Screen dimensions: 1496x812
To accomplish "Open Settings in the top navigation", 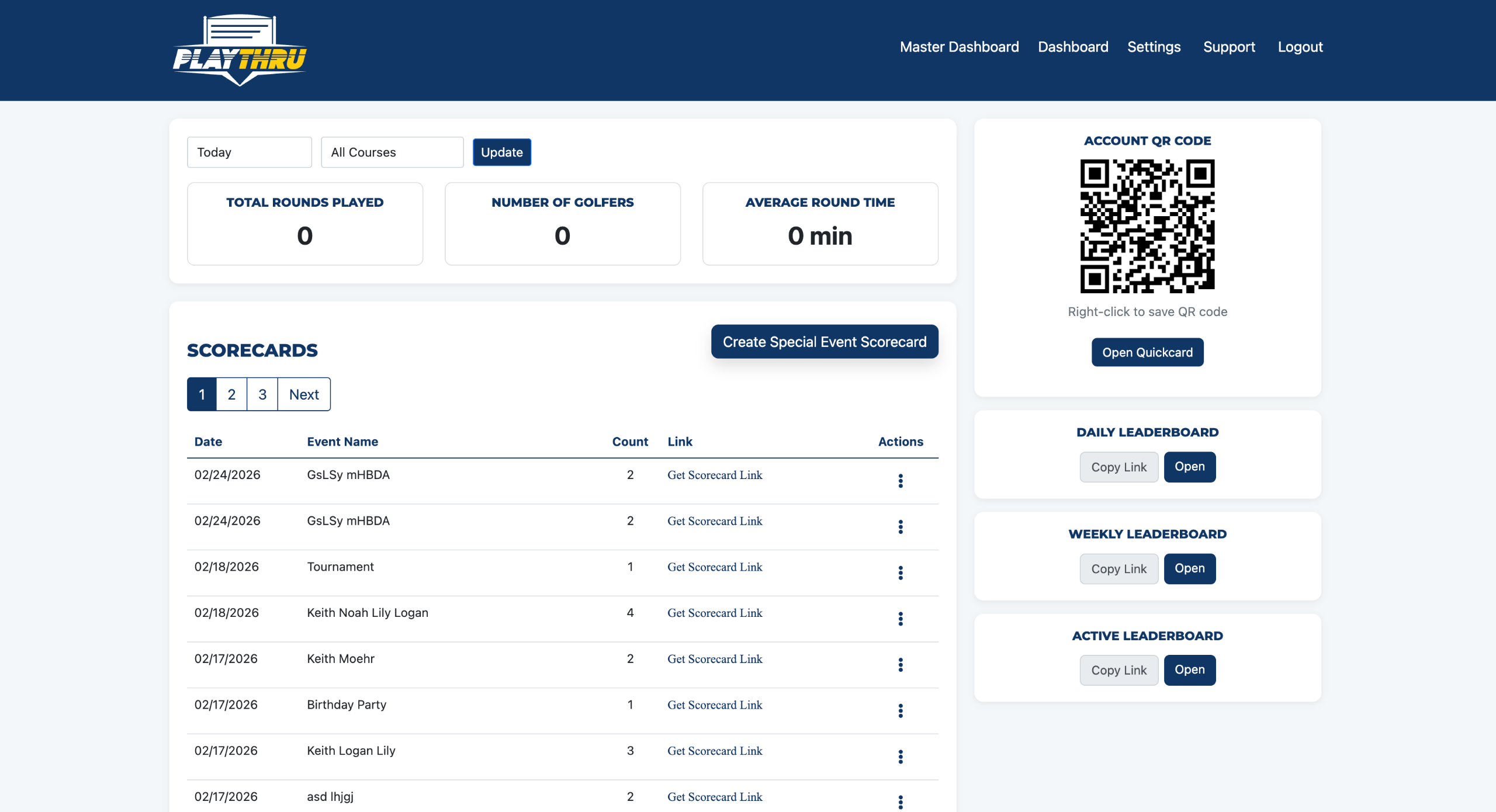I will click(x=1154, y=47).
